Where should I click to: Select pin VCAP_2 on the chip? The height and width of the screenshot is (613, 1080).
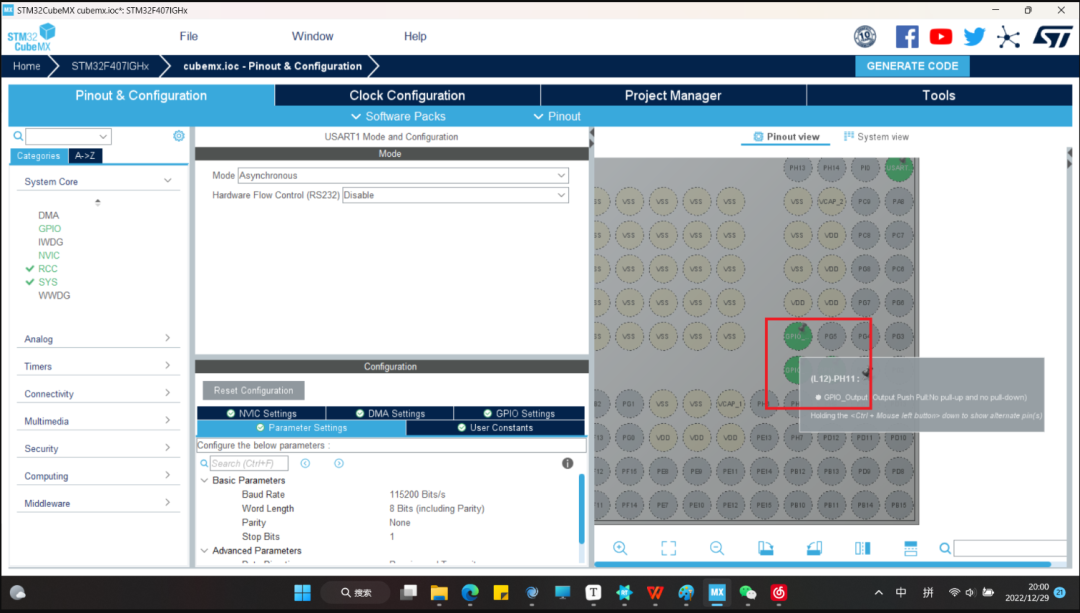click(x=831, y=201)
